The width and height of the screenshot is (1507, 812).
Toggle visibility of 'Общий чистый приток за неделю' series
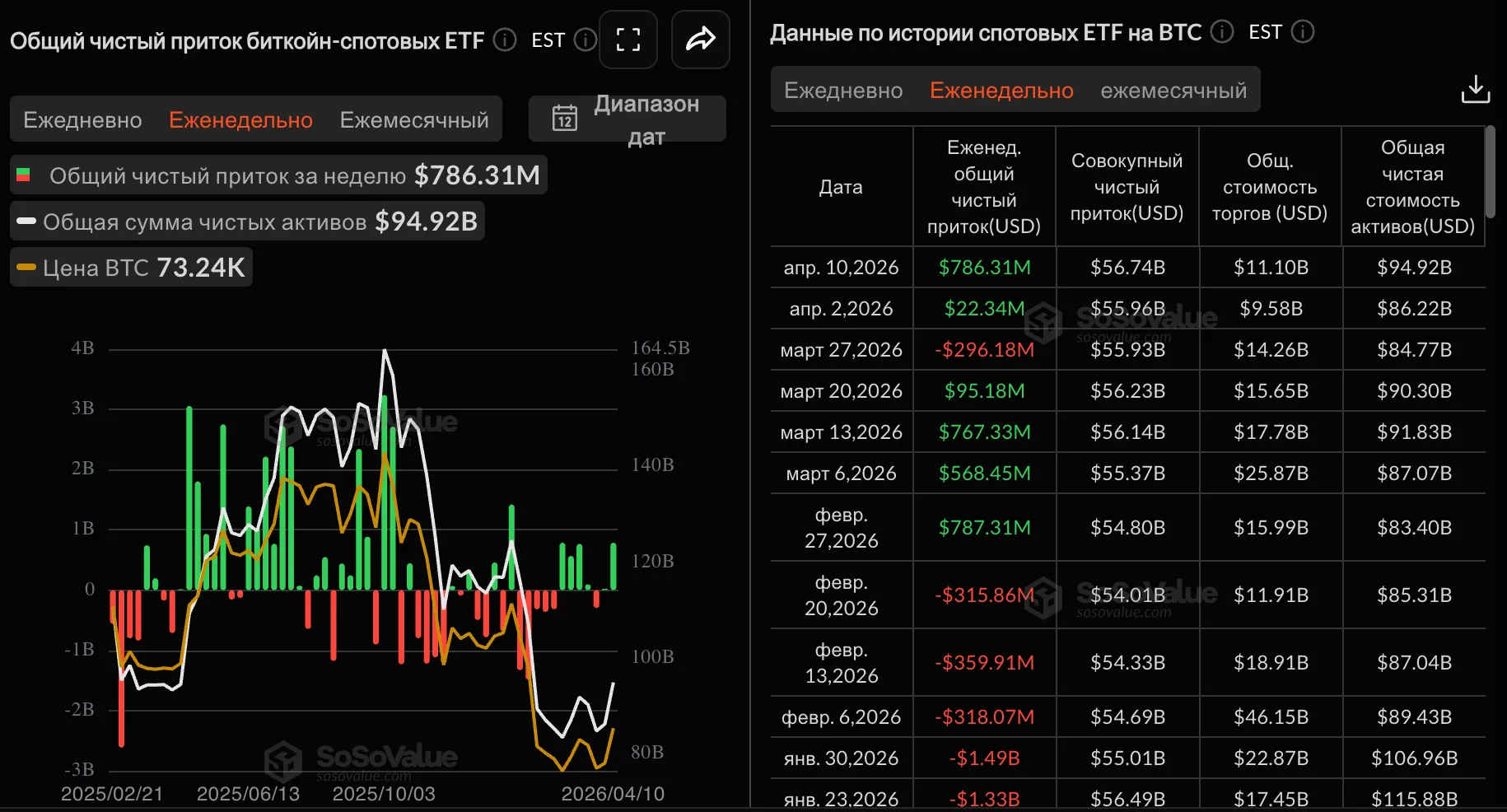click(277, 175)
